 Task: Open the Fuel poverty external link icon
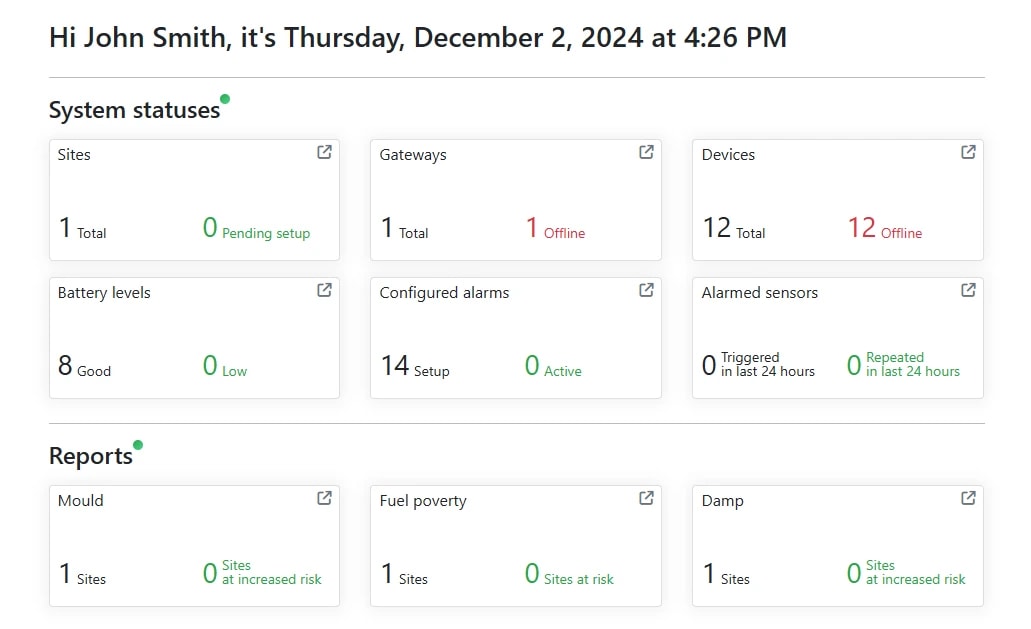[x=645, y=497]
